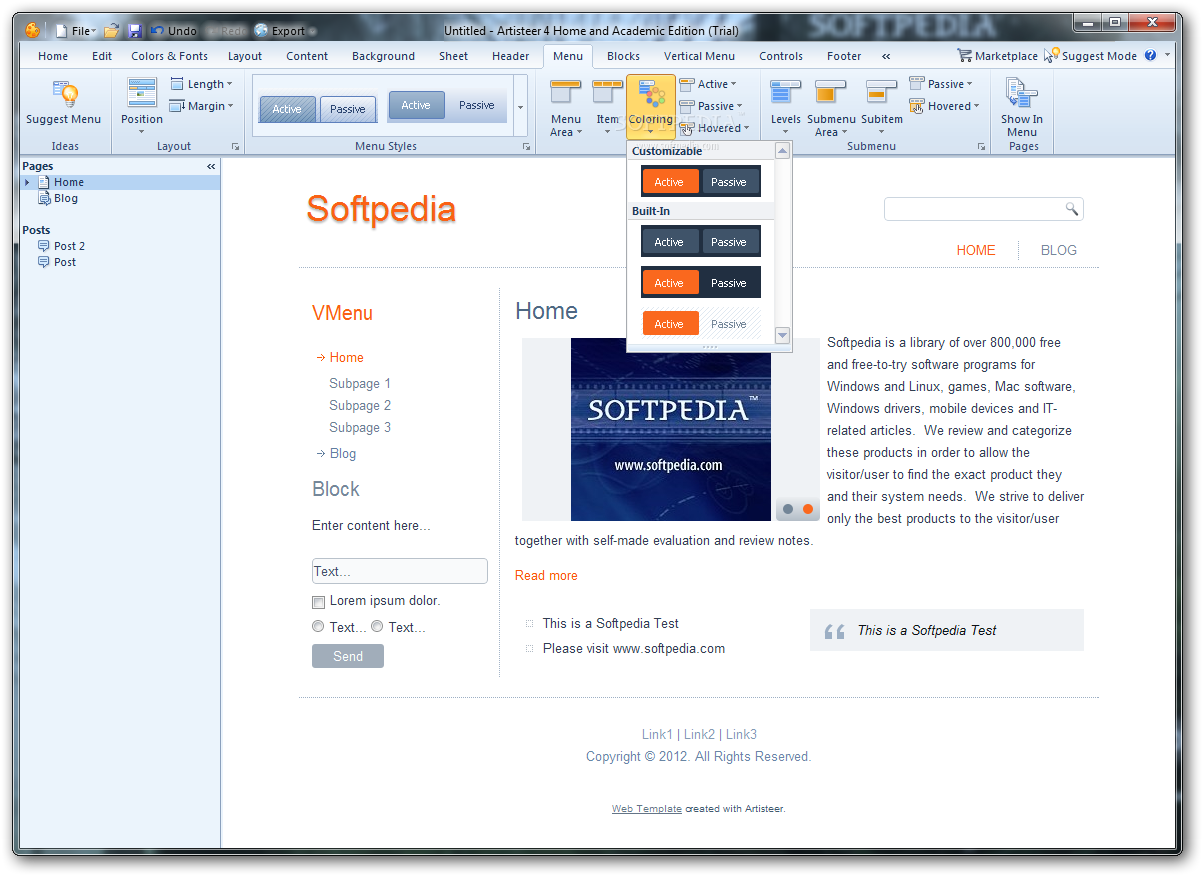
Task: Open the Item menu button
Action: 608,107
